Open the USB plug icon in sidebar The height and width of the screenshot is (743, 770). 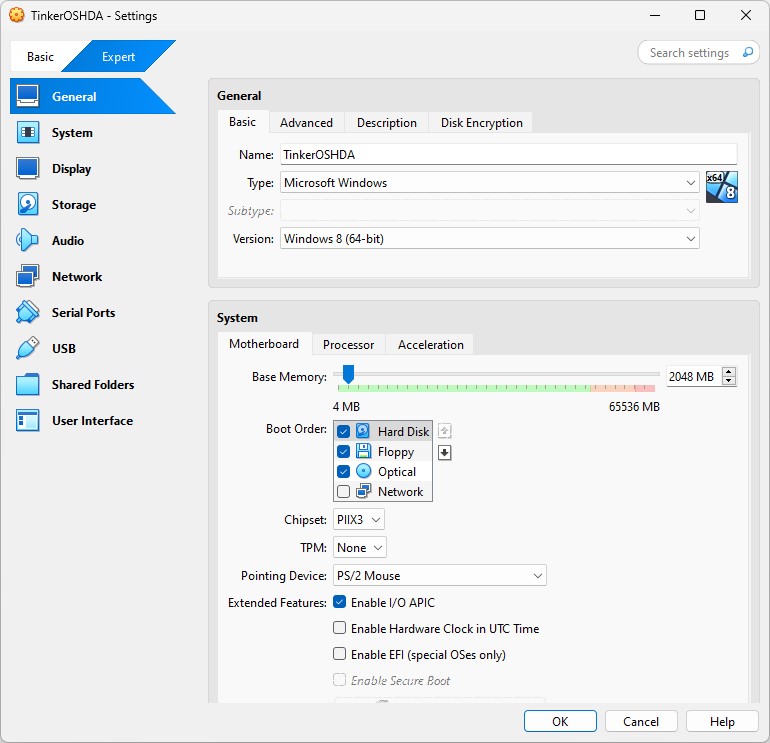pyautogui.click(x=28, y=348)
